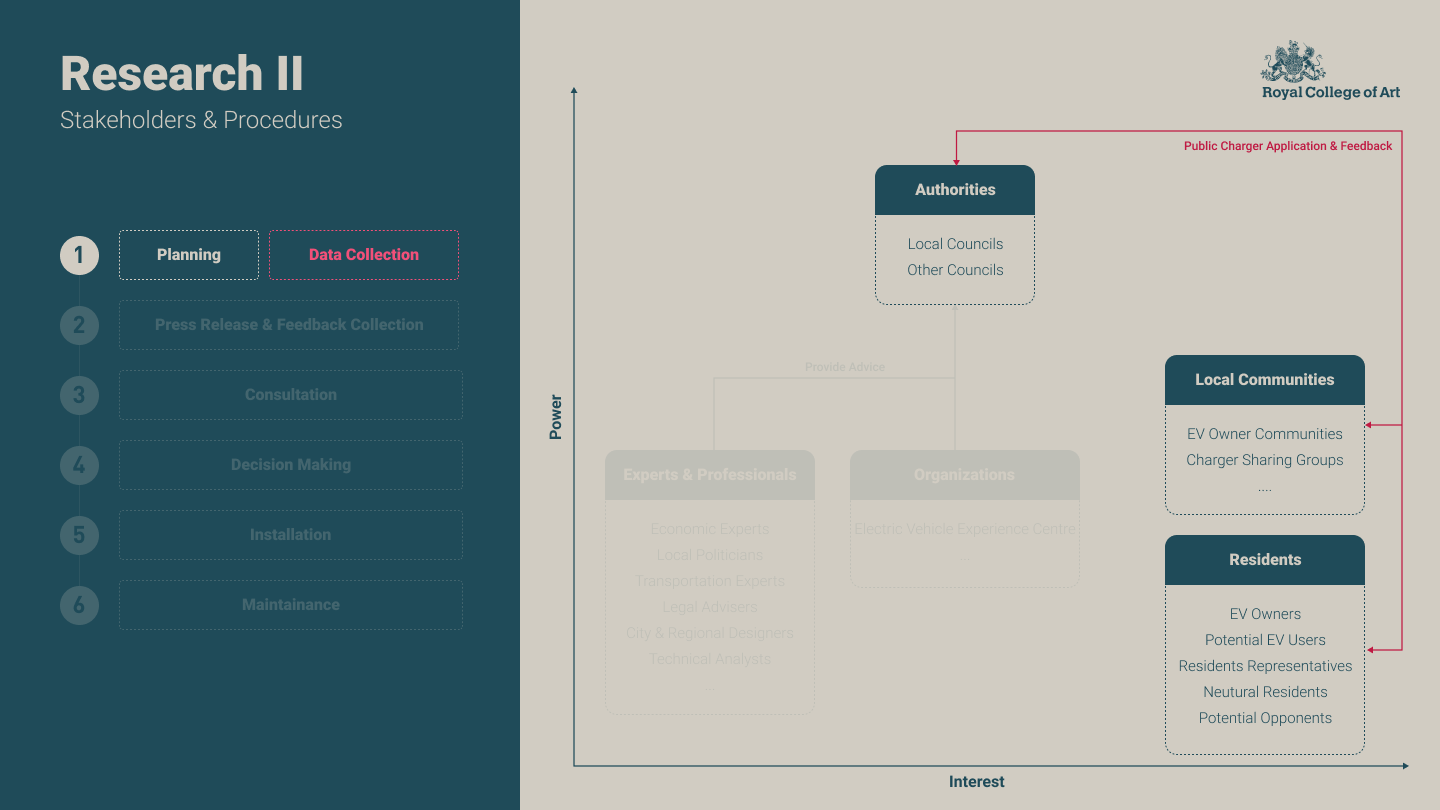
Task: Open the Decision Making step box
Action: pos(291,465)
